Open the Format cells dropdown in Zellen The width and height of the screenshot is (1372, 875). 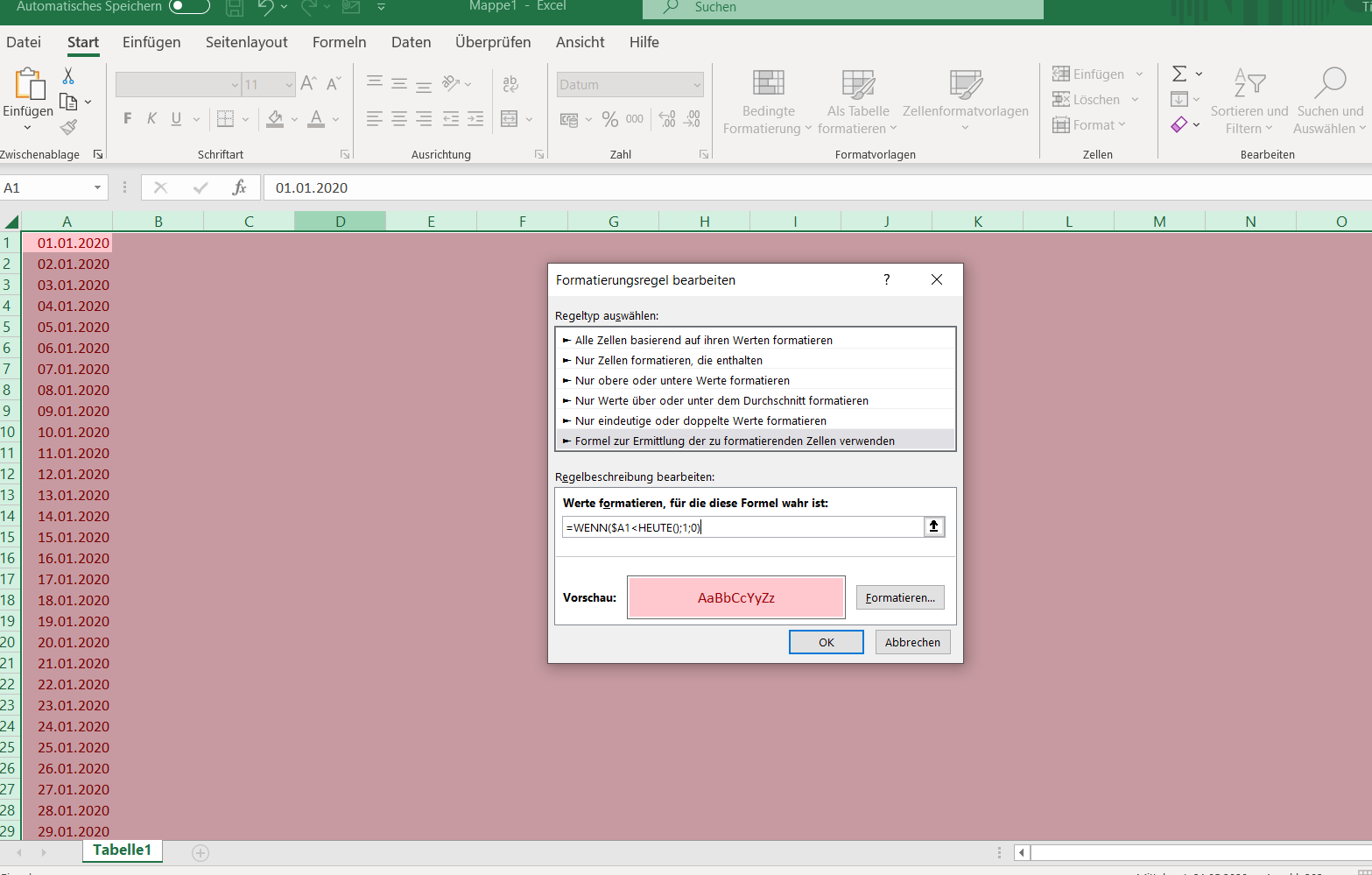pyautogui.click(x=1089, y=124)
